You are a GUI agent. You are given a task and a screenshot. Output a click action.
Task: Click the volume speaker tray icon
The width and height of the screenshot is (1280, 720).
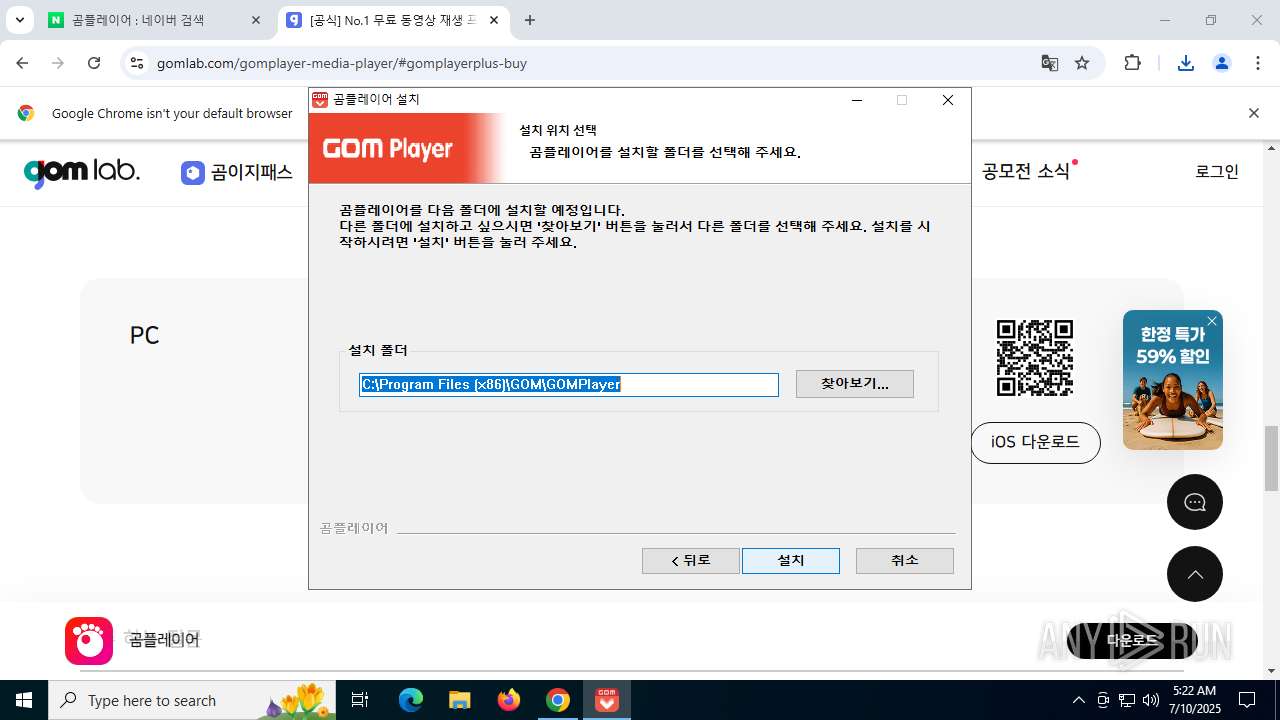[1151, 700]
